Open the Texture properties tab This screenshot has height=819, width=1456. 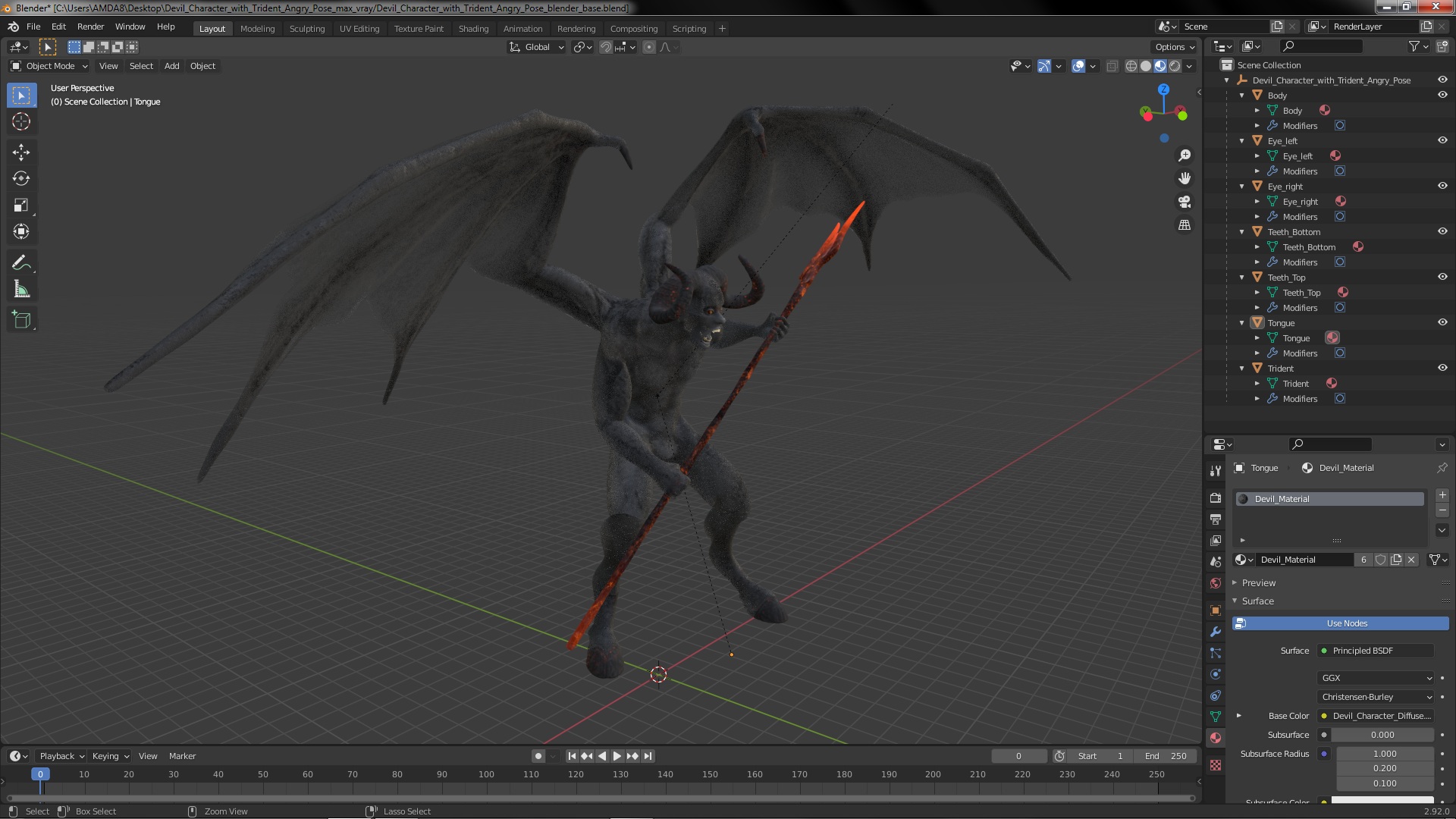click(x=1216, y=765)
